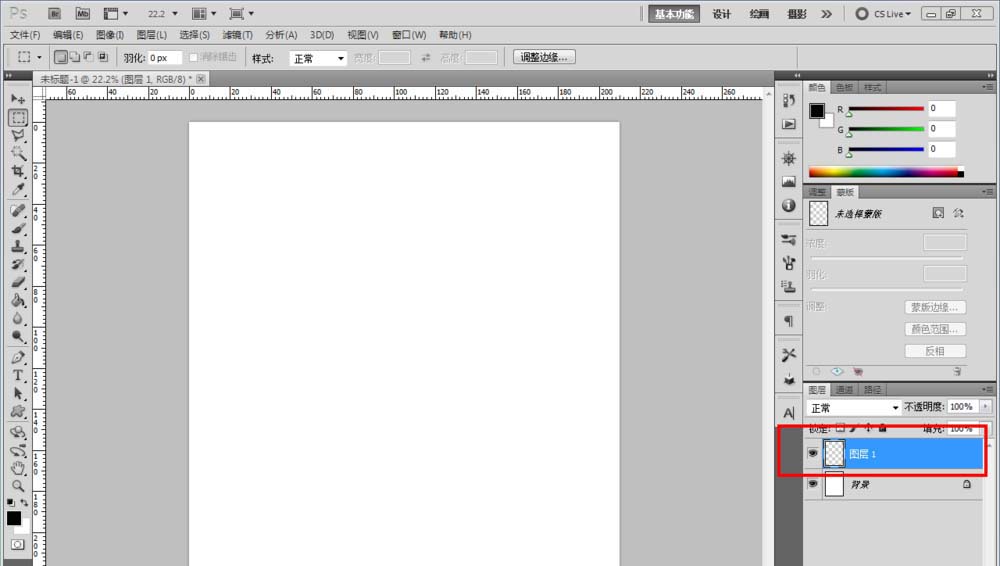Open the marquee tool preset picker arrow
This screenshot has width=1000, height=566.
click(x=39, y=57)
